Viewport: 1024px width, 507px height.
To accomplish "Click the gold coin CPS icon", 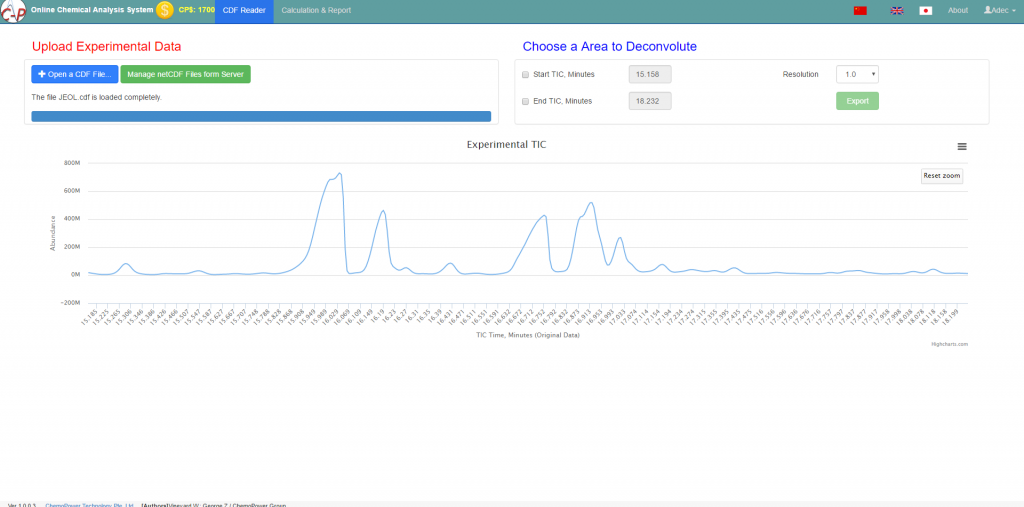I will pyautogui.click(x=165, y=10).
